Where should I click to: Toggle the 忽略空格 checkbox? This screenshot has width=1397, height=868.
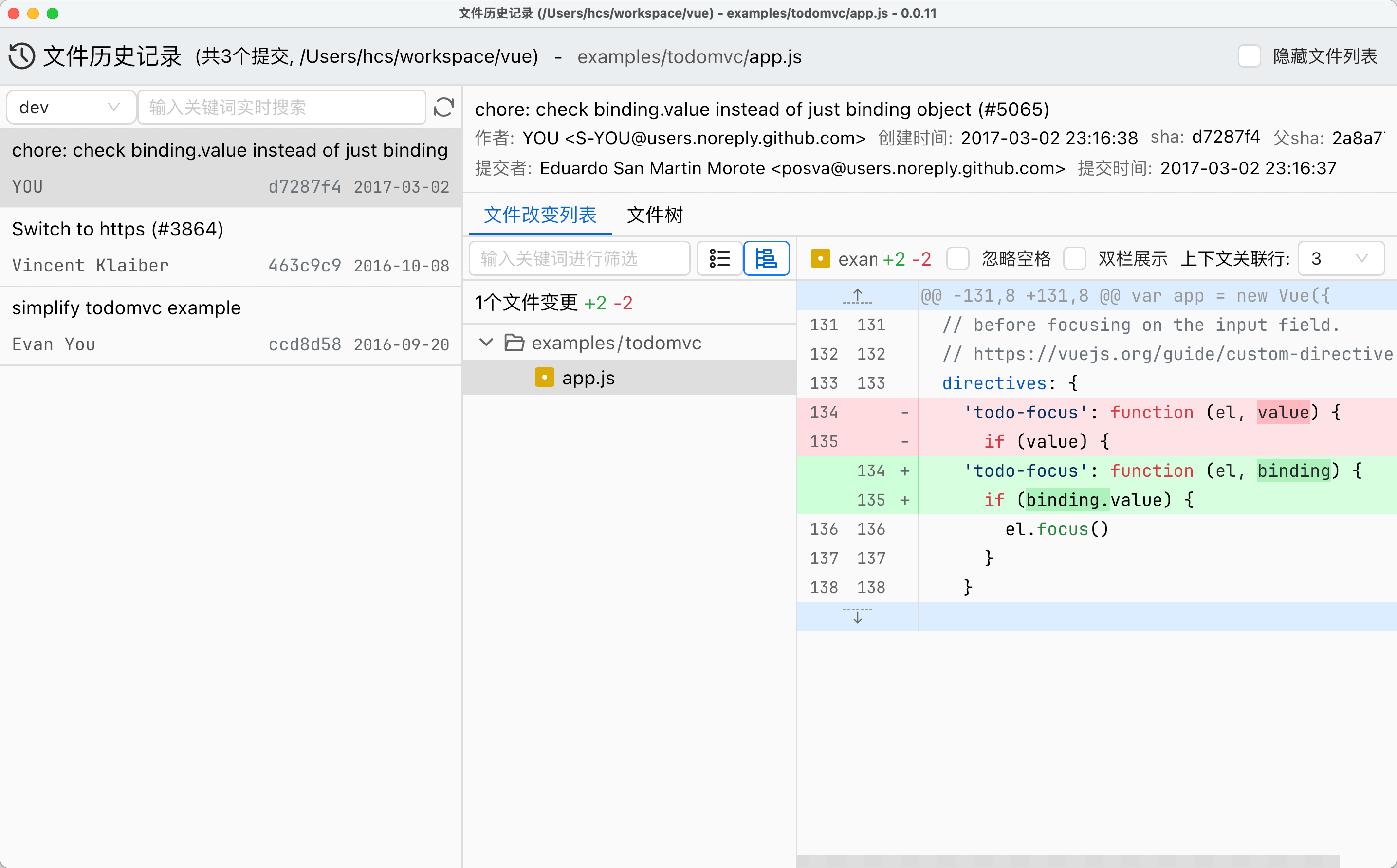[x=958, y=259]
